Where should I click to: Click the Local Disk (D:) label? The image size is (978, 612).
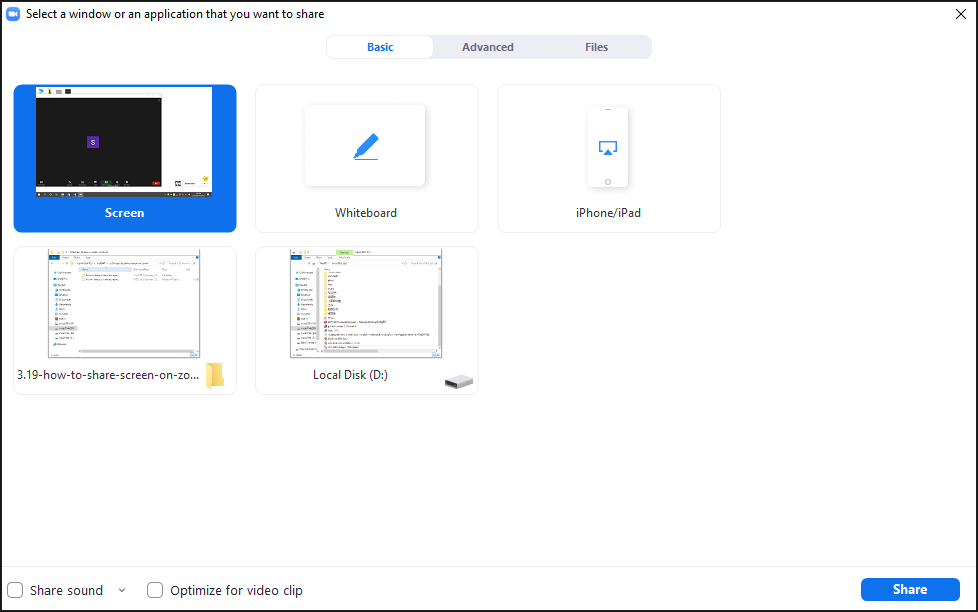(x=350, y=375)
